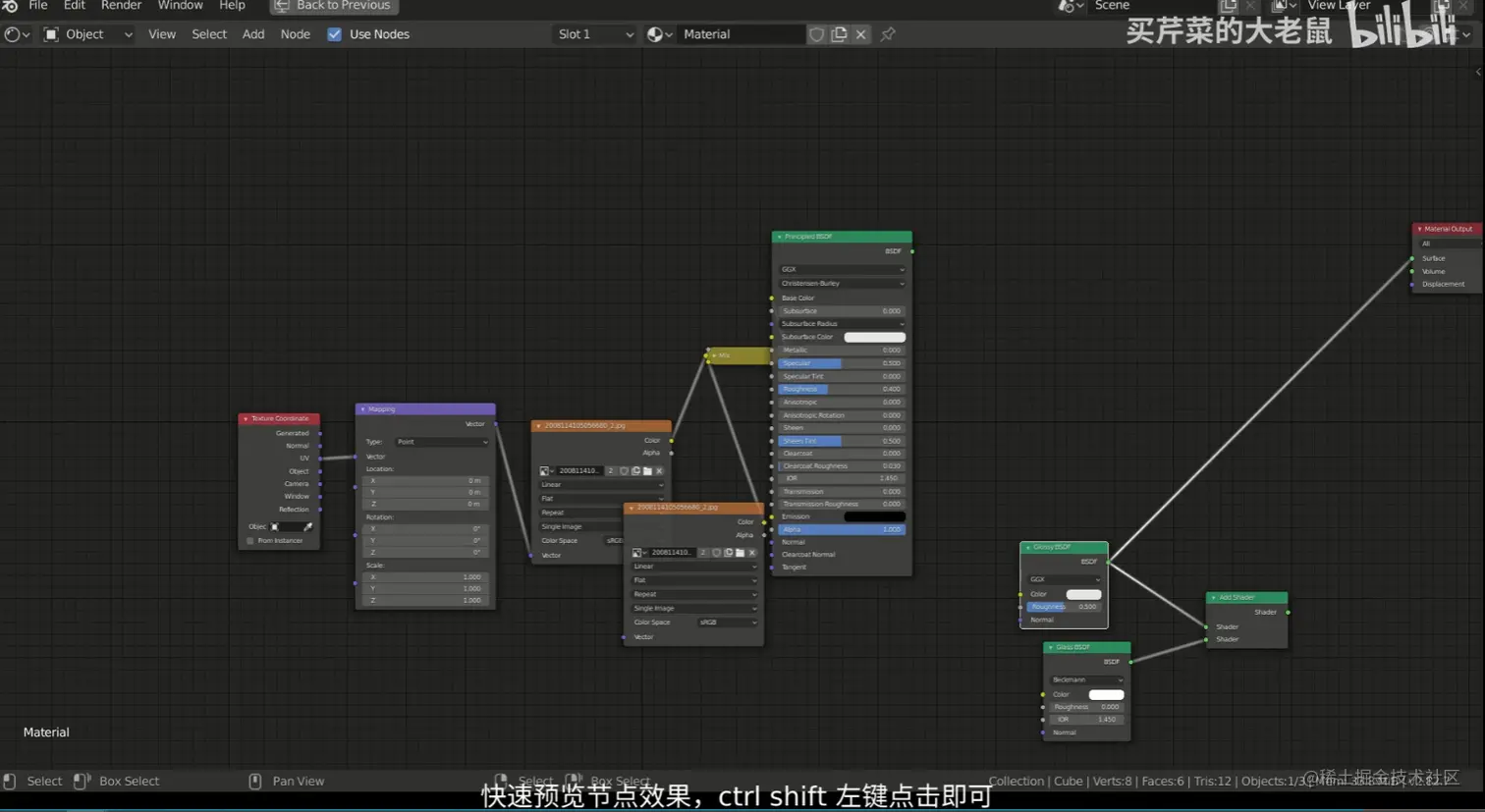Open the Object shader type dropdown
Viewport: 1485px width, 812px height.
[88, 34]
